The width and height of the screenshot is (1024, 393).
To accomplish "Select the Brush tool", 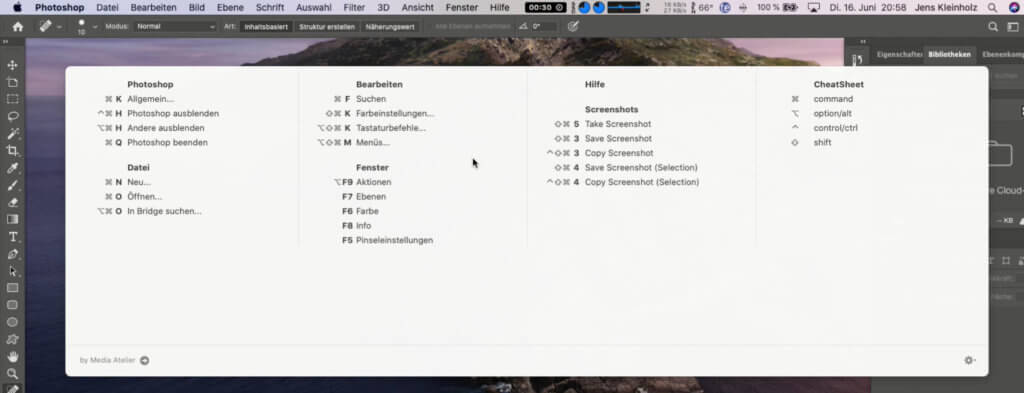I will click(x=12, y=185).
